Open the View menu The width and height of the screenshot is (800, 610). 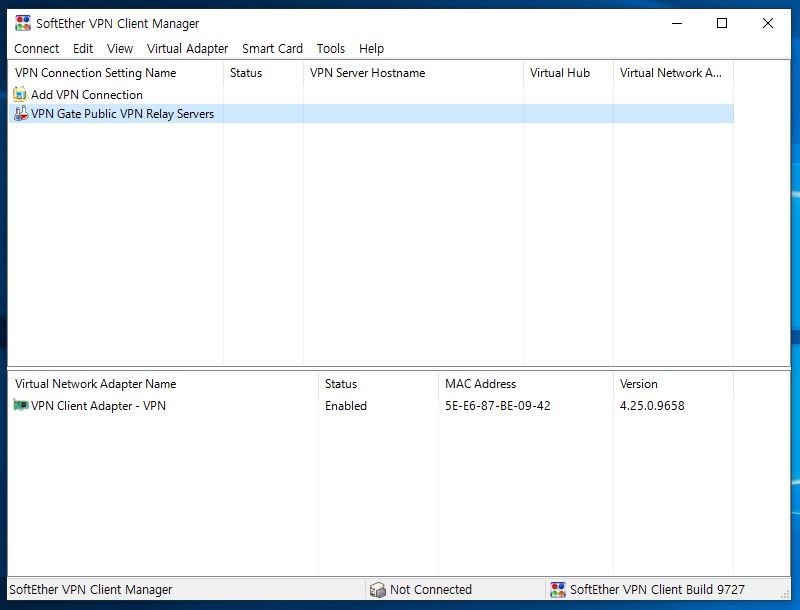[x=120, y=48]
